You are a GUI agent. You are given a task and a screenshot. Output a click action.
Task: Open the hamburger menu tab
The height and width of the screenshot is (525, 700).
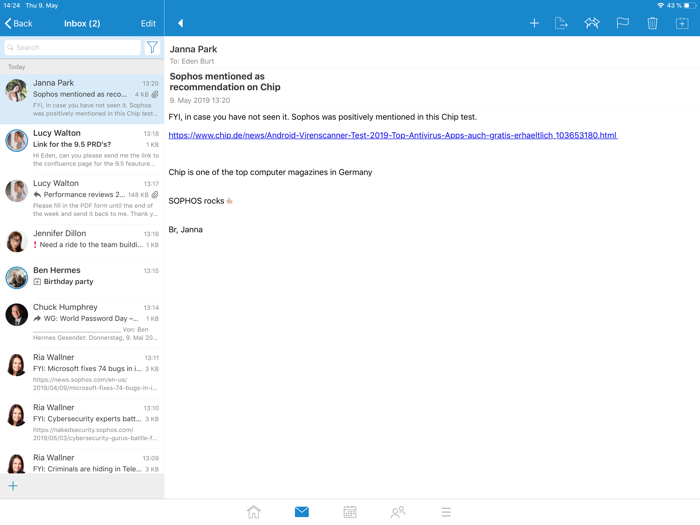pos(446,512)
